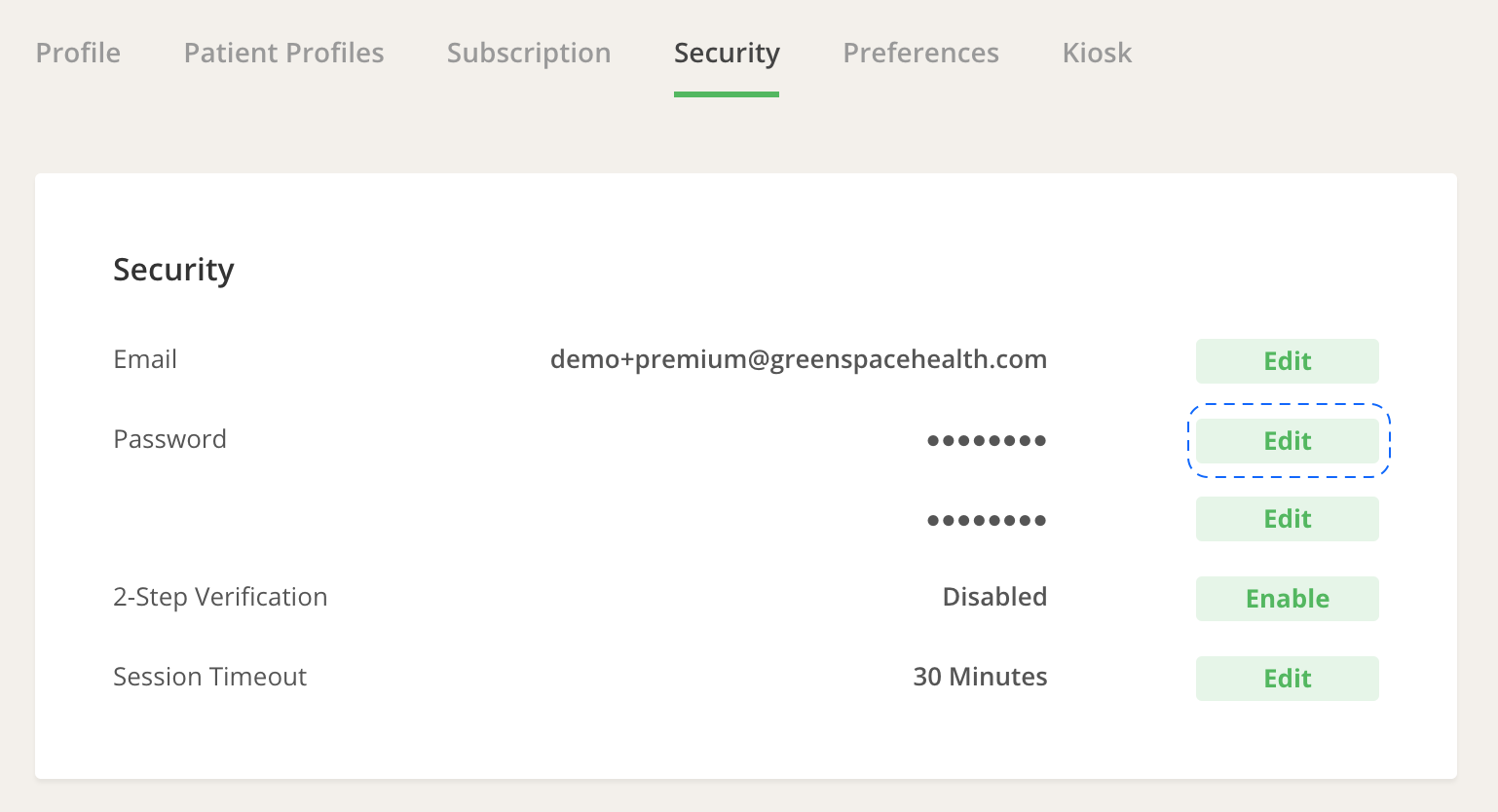Viewport: 1498px width, 812px height.
Task: Switch to the Kiosk tab
Action: [1097, 53]
